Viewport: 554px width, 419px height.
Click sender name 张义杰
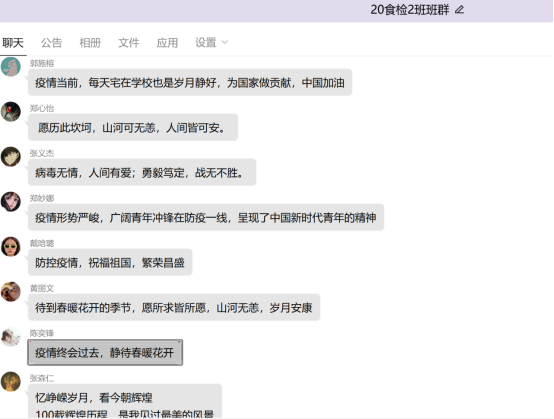[x=42, y=153]
